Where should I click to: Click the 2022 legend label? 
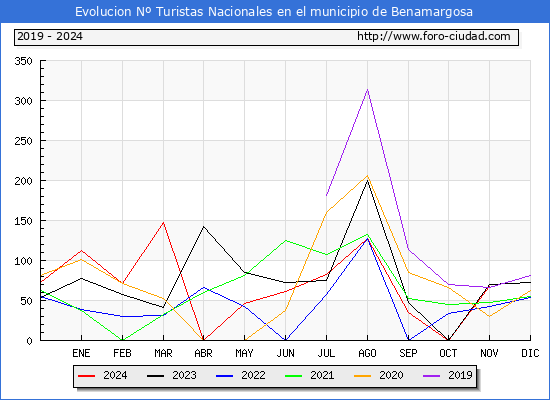coord(253,375)
